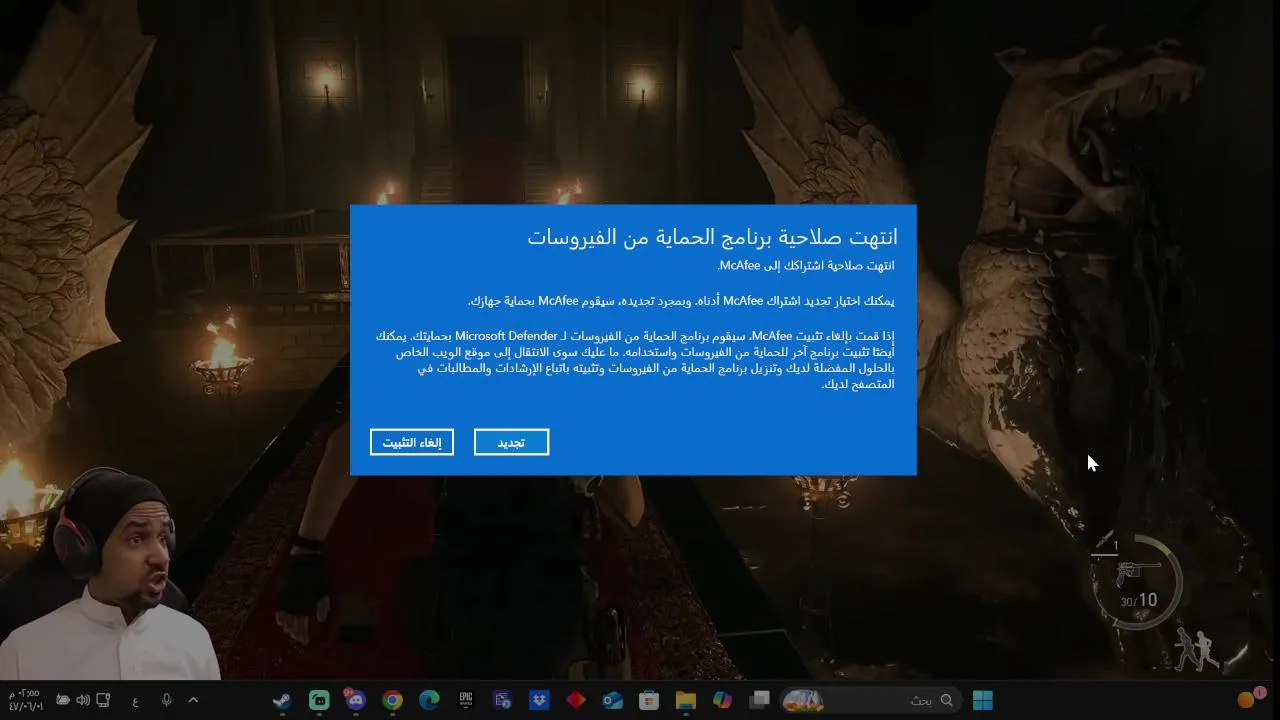Open the Windows Start menu
Viewport: 1280px width, 720px height.
tap(983, 700)
